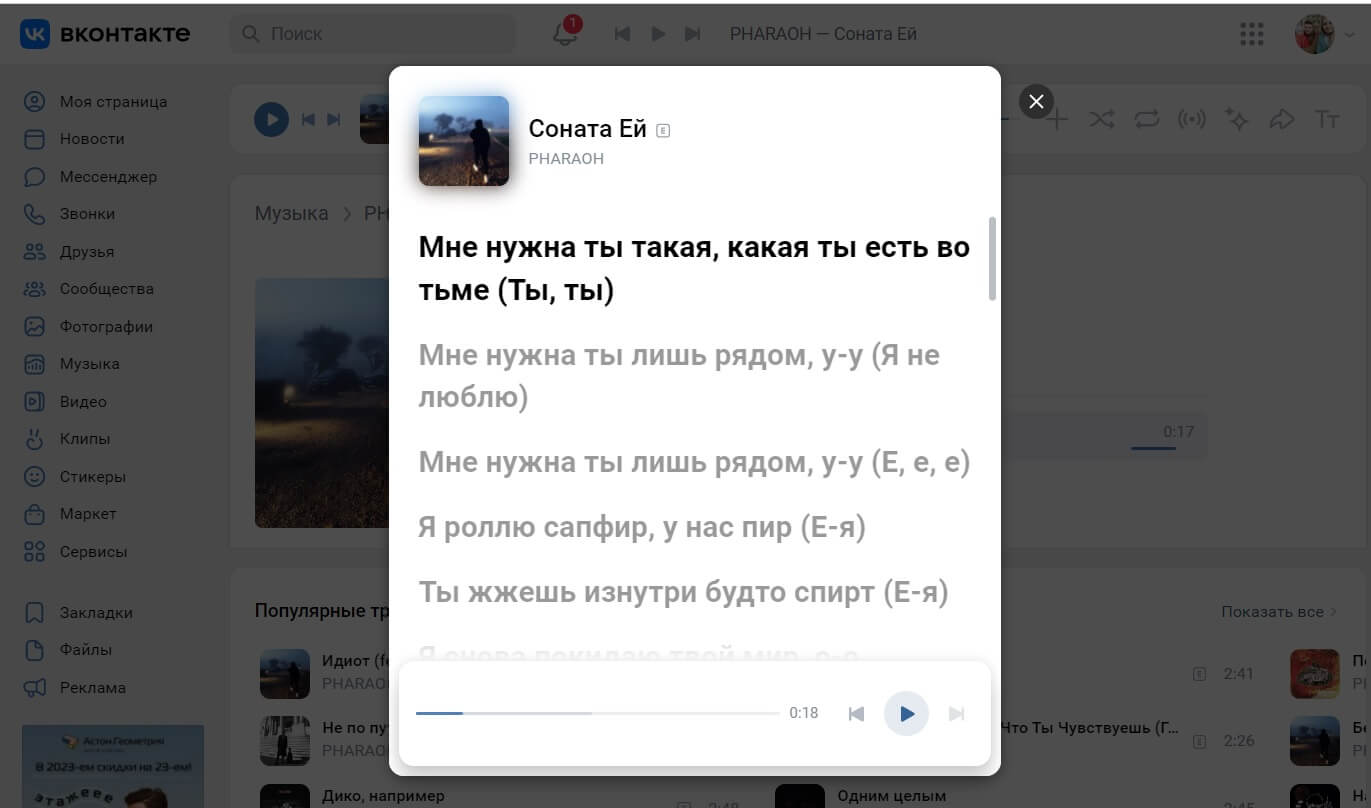Viewport: 1371px width, 808px height.
Task: Open the PHARAOH artist link in popup
Action: tap(566, 159)
